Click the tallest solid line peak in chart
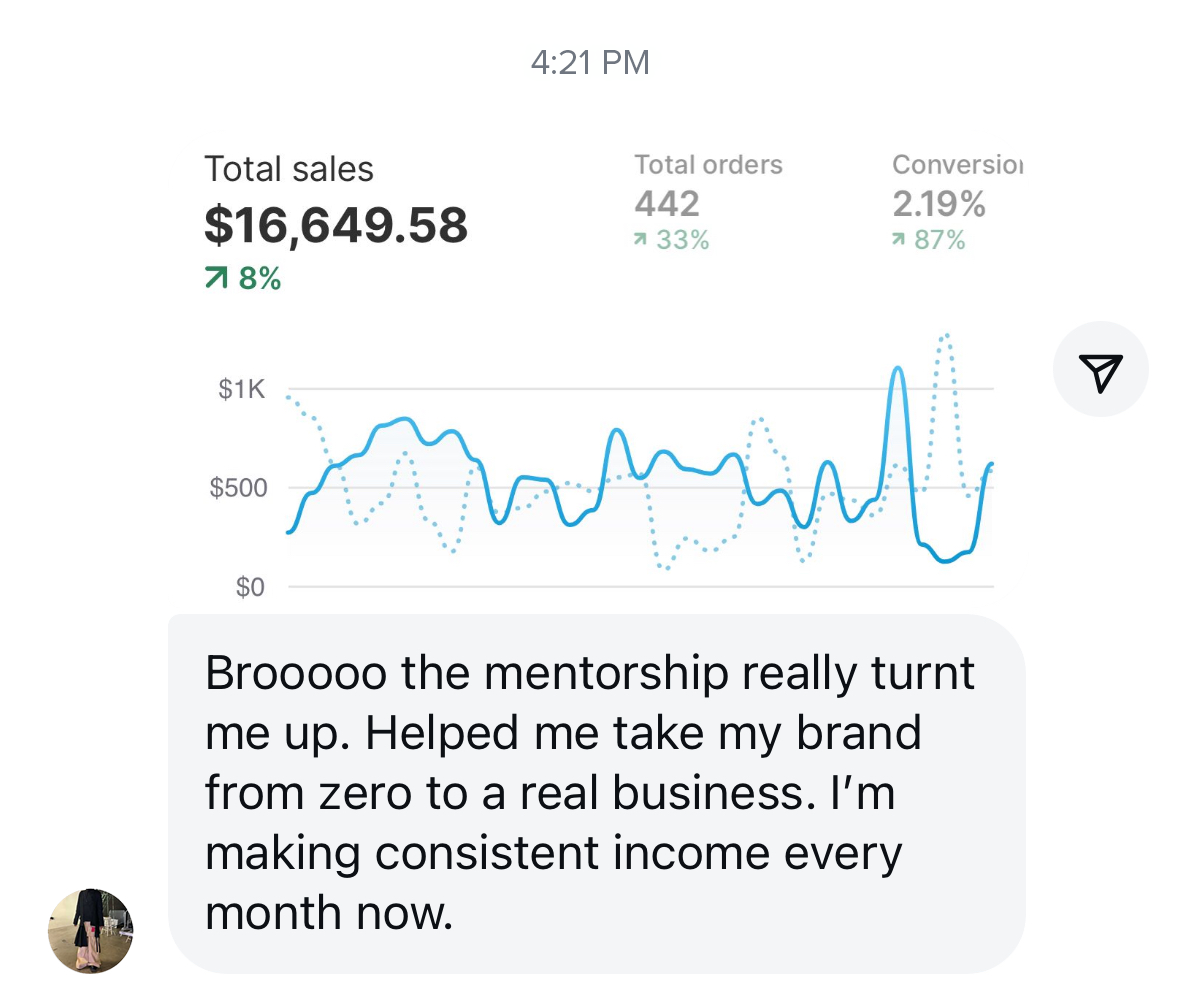The width and height of the screenshot is (1179, 997). tap(898, 369)
